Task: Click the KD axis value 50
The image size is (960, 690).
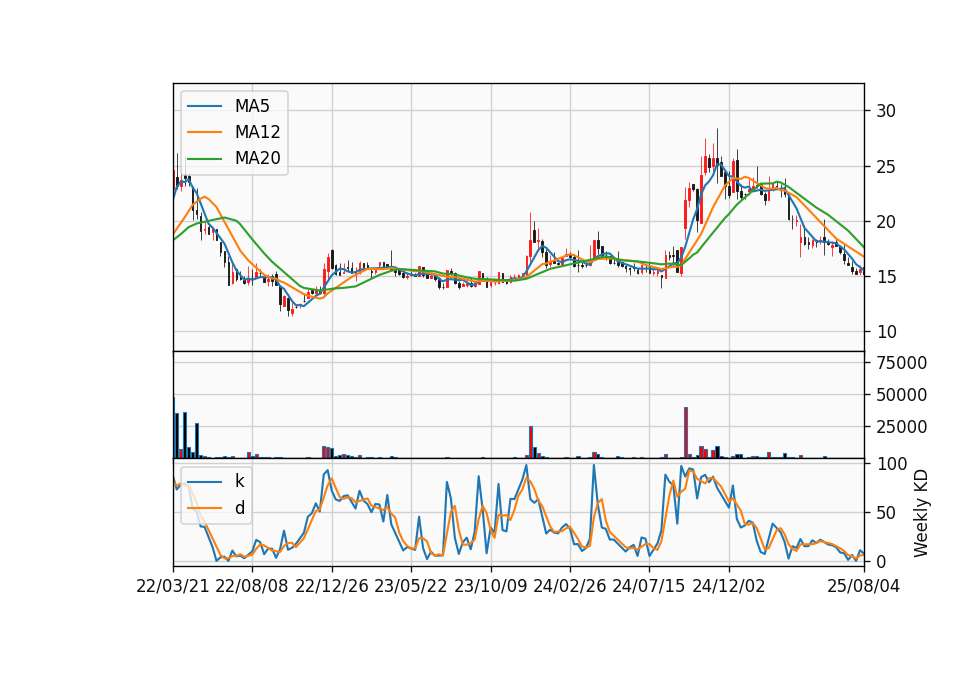Action: [886, 513]
